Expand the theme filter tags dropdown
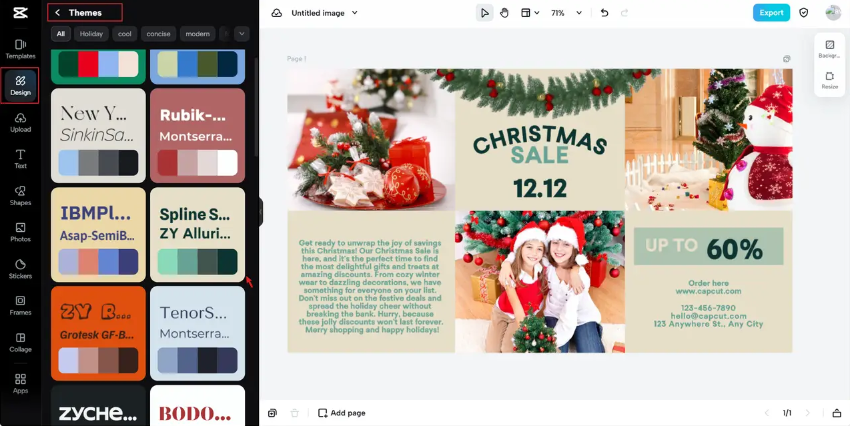This screenshot has width=850, height=426. tap(242, 34)
